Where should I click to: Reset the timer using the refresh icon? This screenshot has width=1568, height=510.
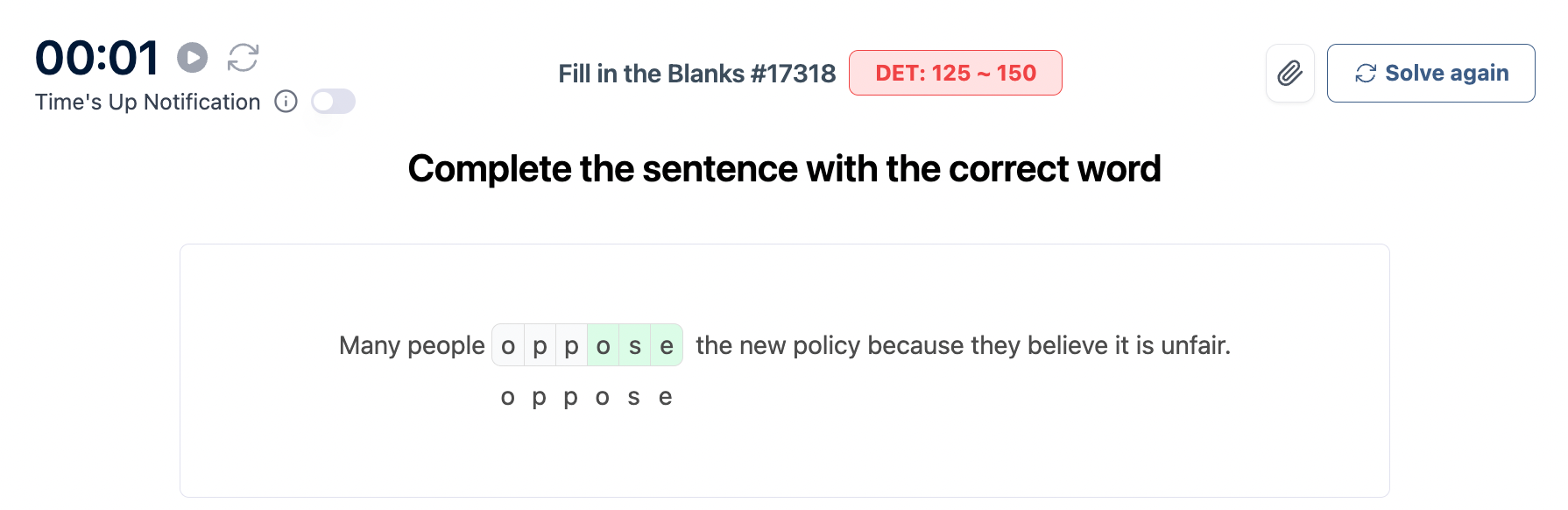click(243, 58)
